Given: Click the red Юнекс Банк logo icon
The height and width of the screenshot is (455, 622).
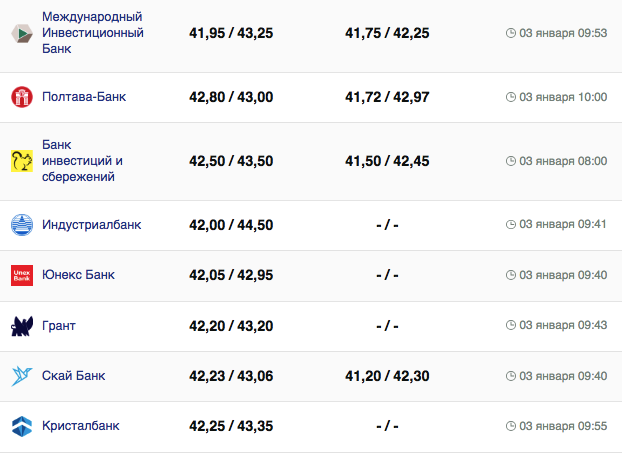Looking at the screenshot, I should pos(21,275).
